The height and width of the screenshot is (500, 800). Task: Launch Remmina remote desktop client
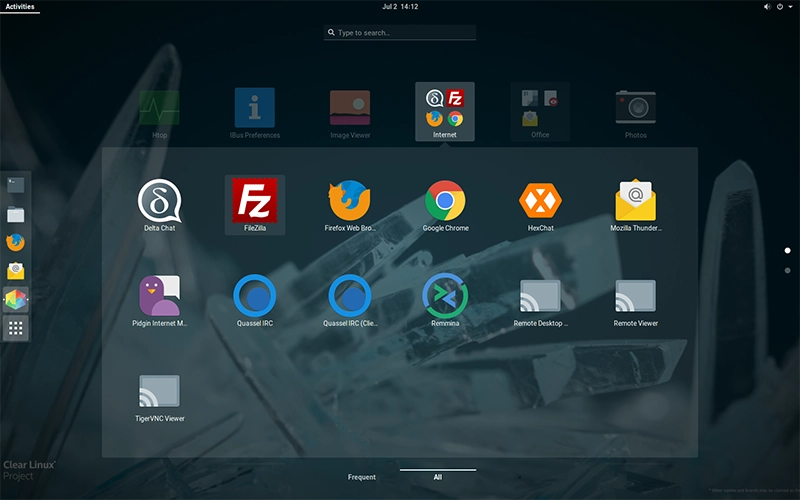[445, 300]
